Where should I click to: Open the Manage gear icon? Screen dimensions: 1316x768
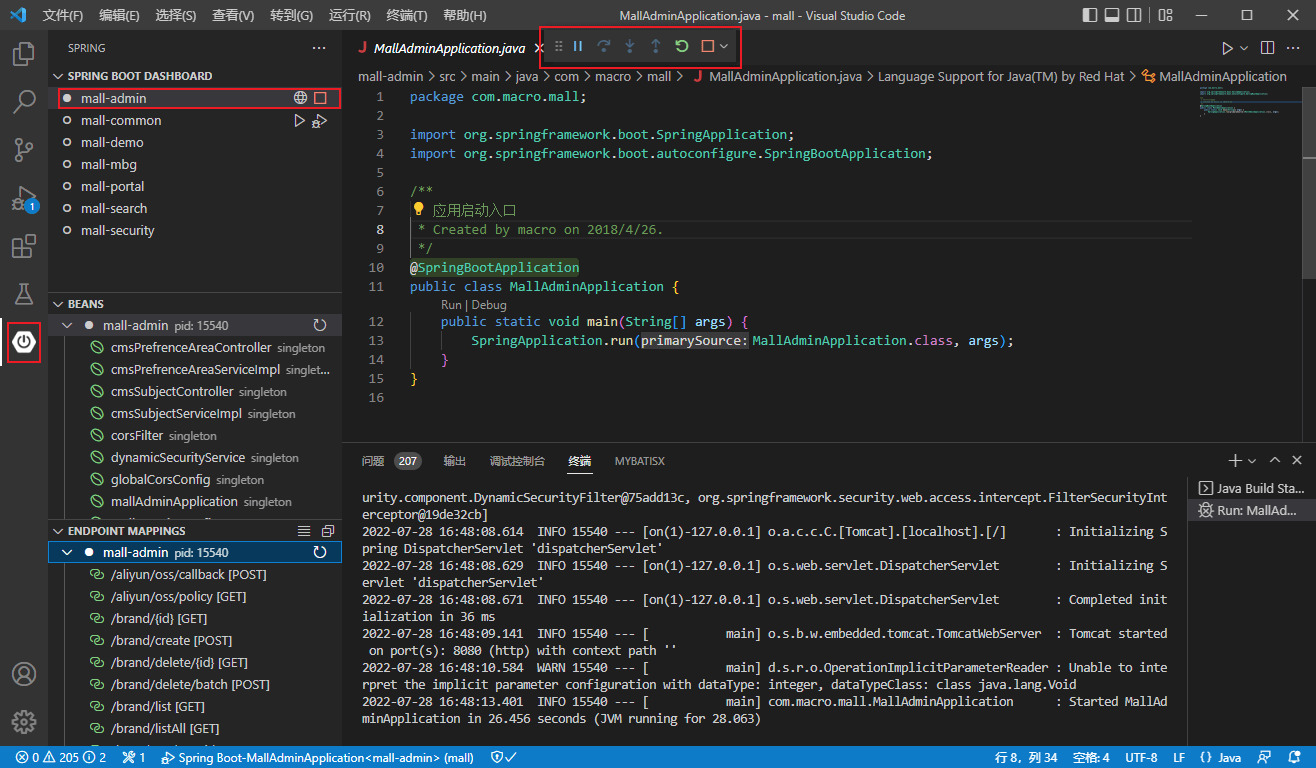[x=24, y=722]
